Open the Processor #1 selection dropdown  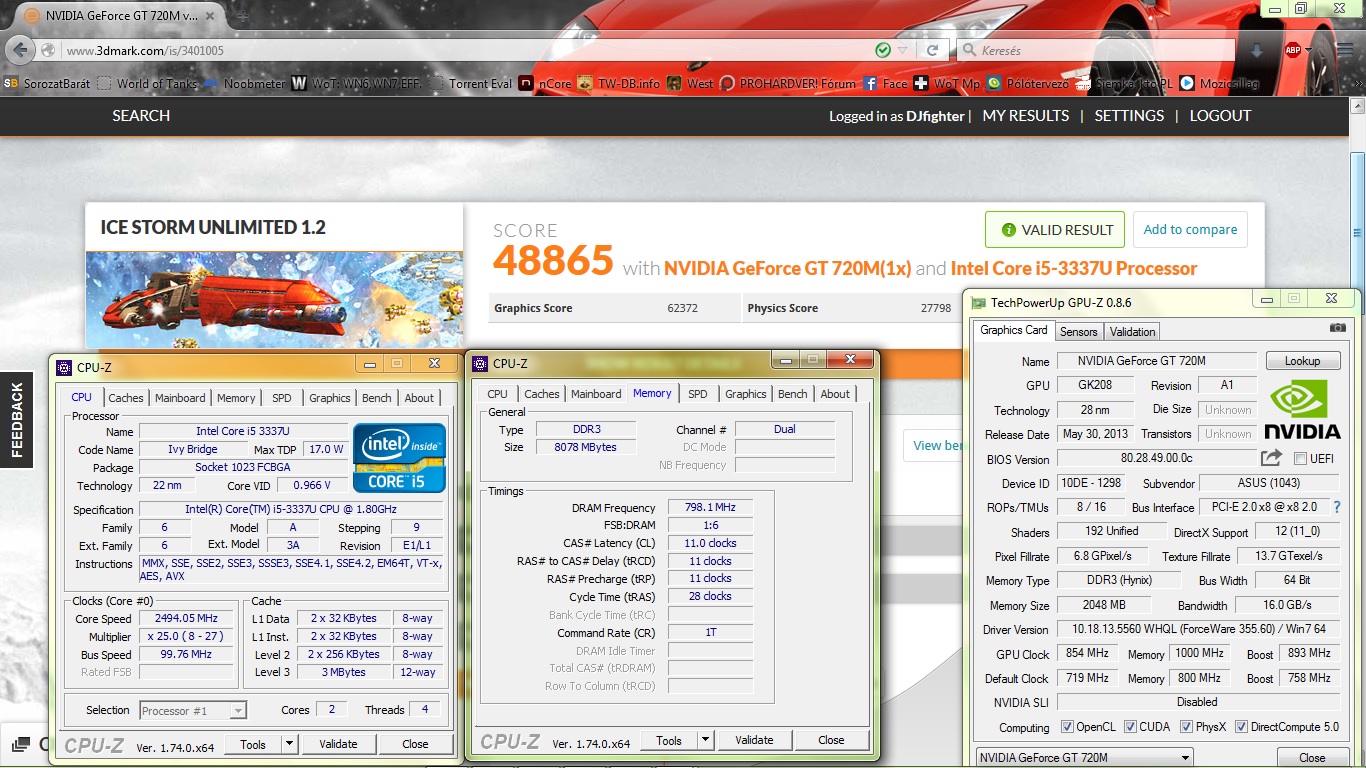tap(193, 710)
